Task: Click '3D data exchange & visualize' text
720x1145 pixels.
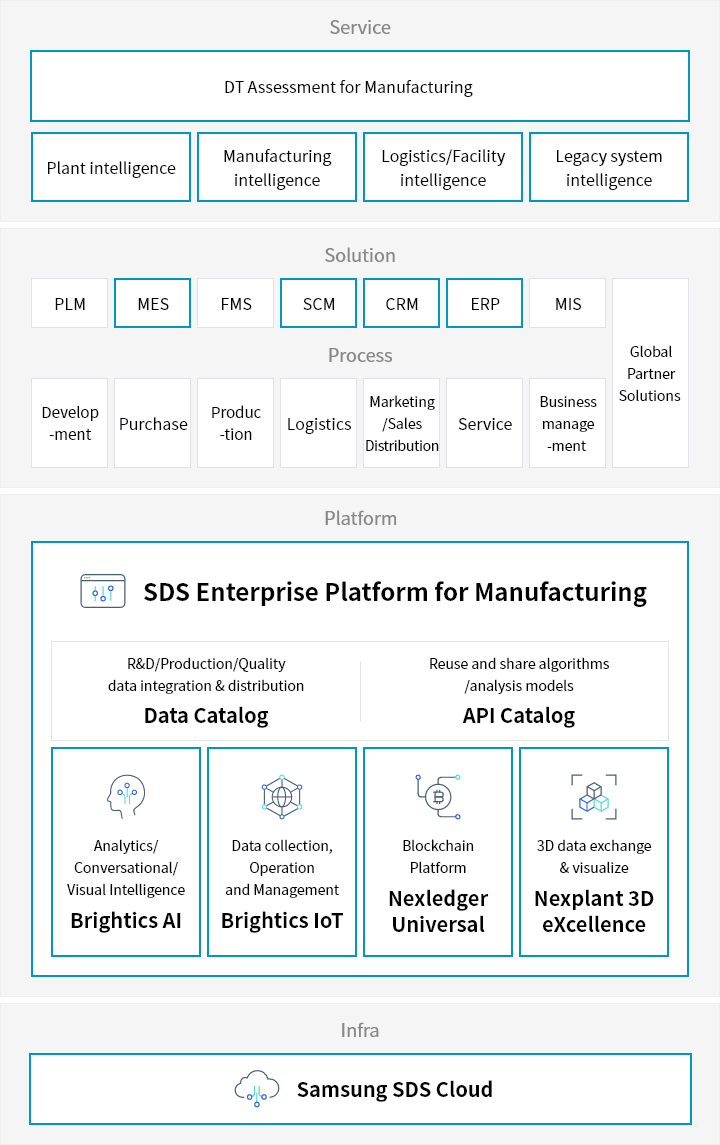Action: point(594,857)
